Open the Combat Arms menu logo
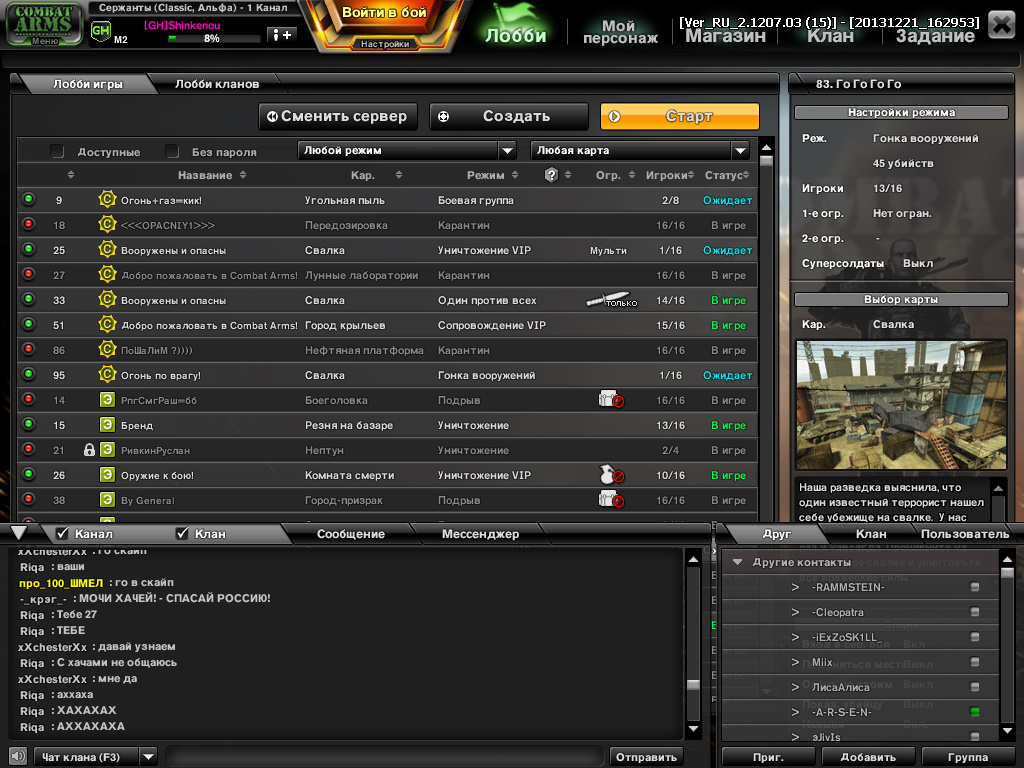Image resolution: width=1024 pixels, height=768 pixels. pyautogui.click(x=44, y=24)
